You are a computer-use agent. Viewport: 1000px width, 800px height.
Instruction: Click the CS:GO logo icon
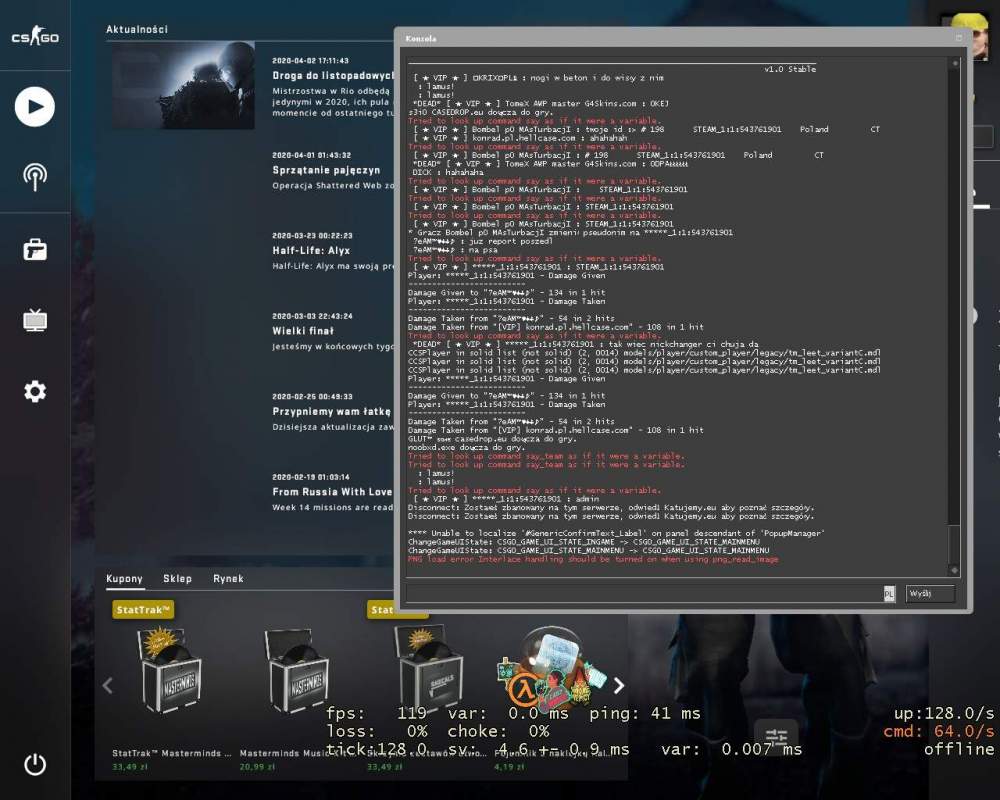35,36
